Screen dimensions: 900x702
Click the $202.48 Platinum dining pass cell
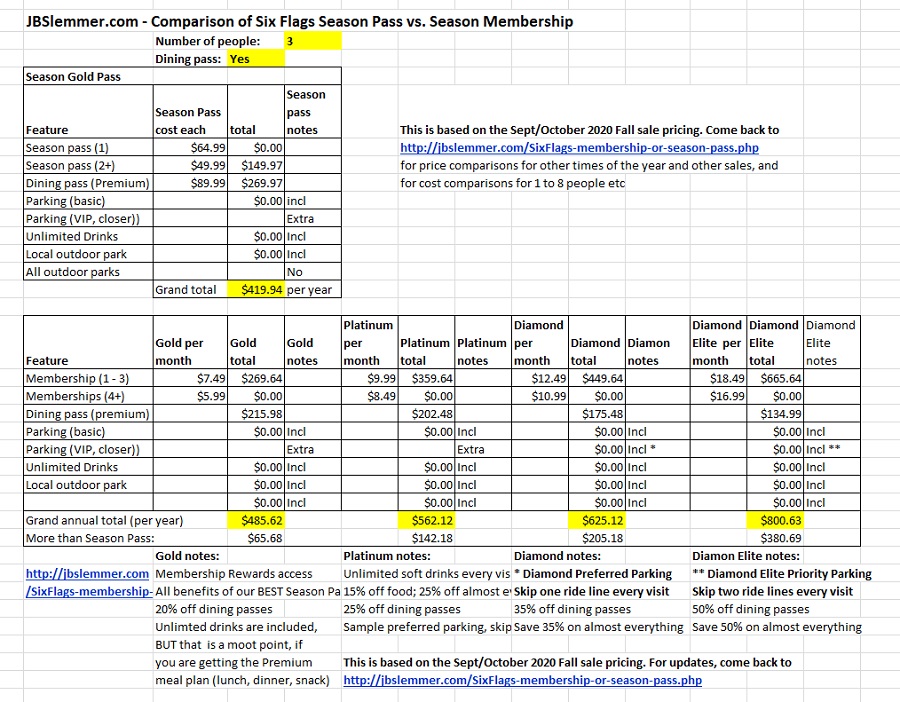coord(426,414)
